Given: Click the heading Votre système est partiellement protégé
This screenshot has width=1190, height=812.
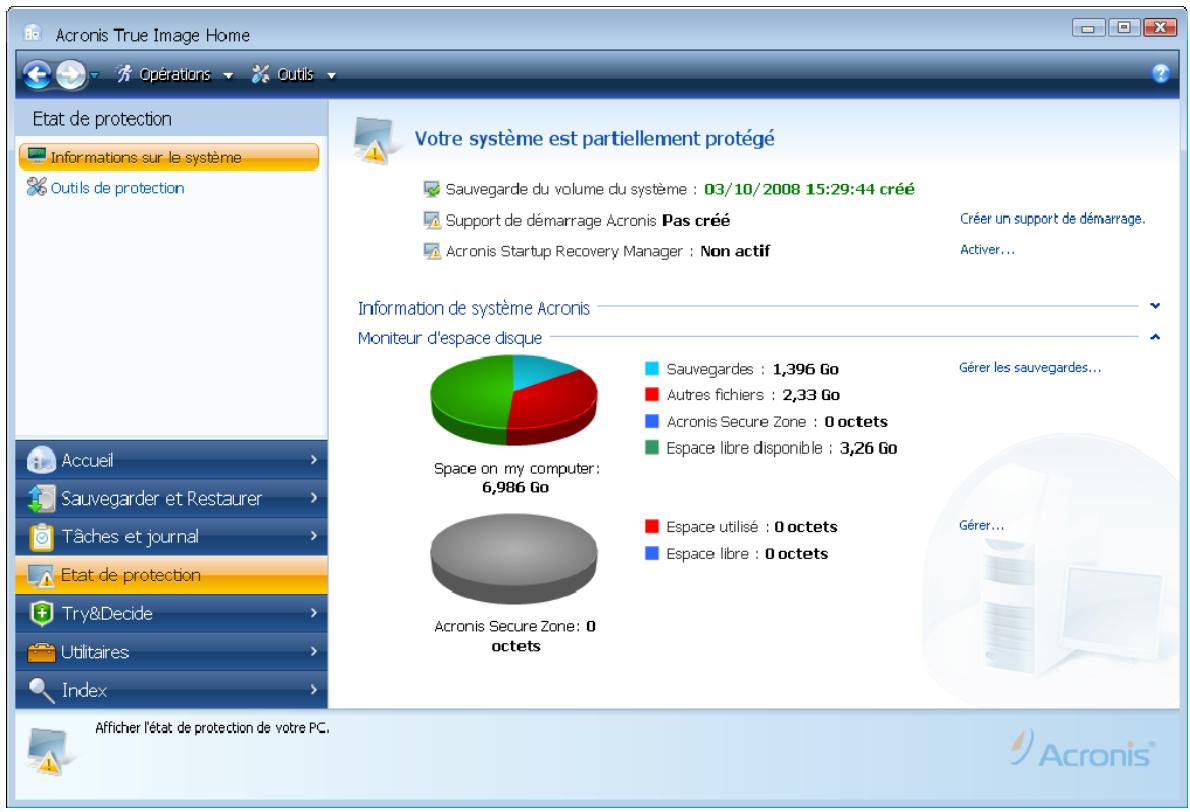Looking at the screenshot, I should point(594,139).
